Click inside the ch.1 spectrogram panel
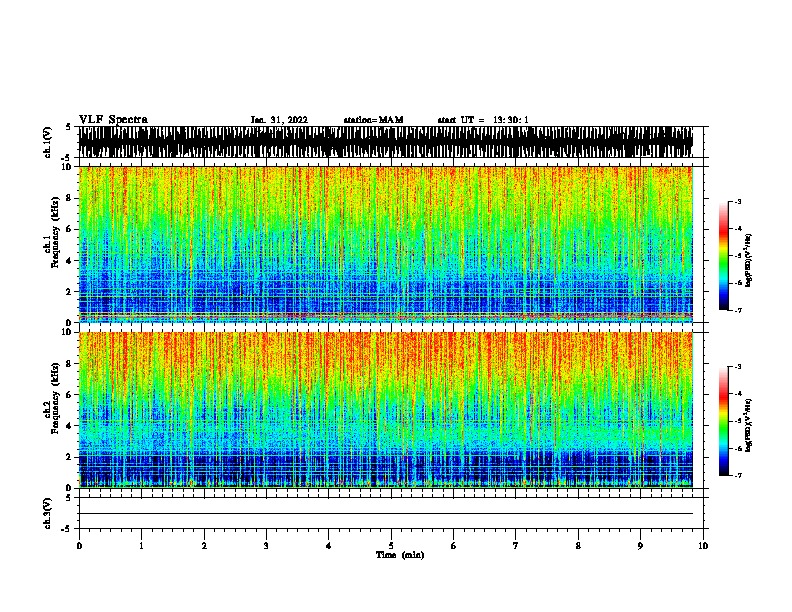792x612 pixels. [x=386, y=244]
